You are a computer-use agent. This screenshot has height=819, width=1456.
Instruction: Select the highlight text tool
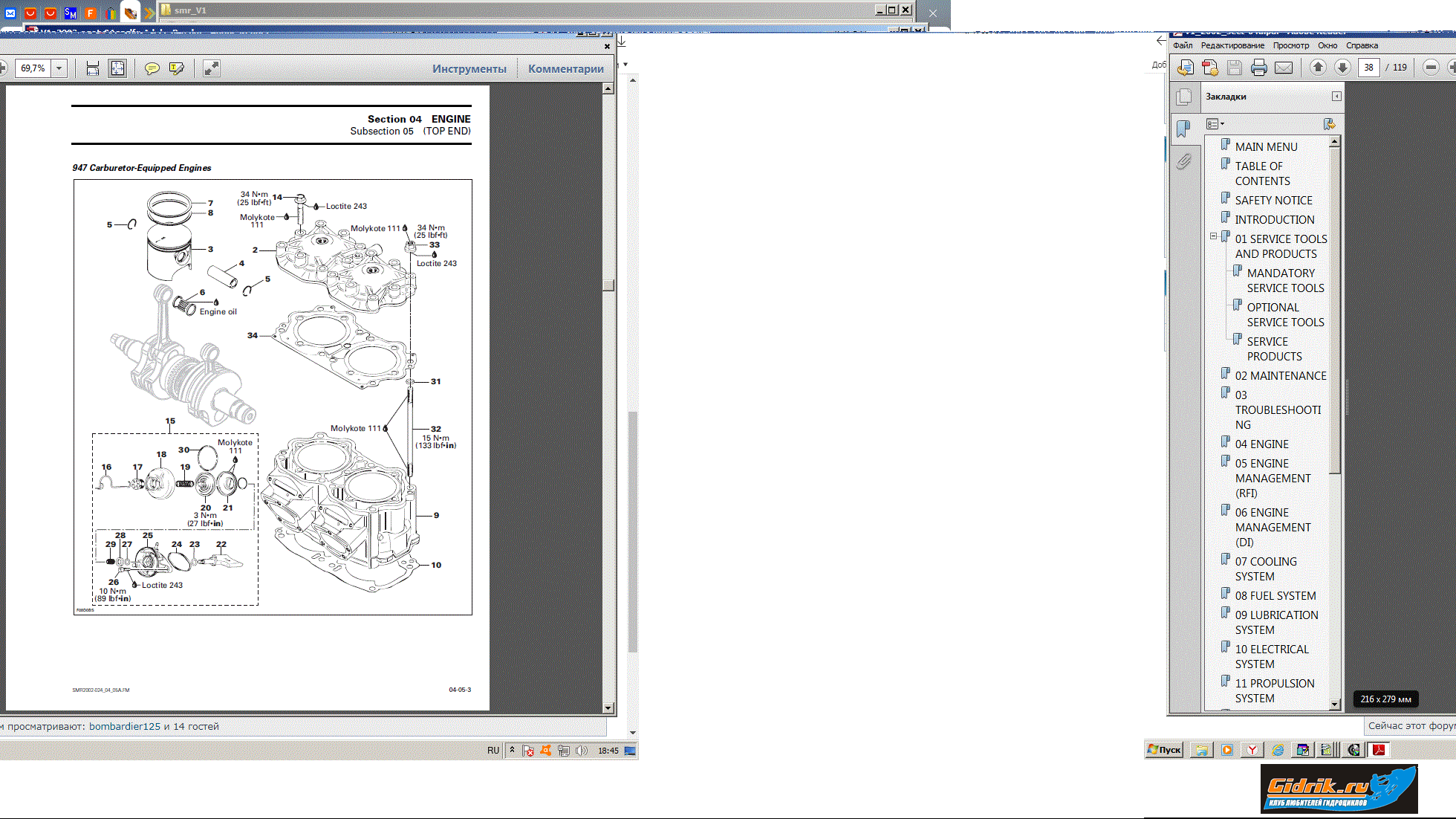tap(177, 68)
